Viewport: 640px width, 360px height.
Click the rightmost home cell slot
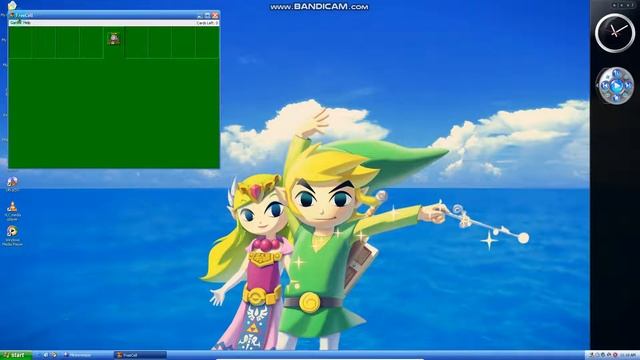coord(207,43)
